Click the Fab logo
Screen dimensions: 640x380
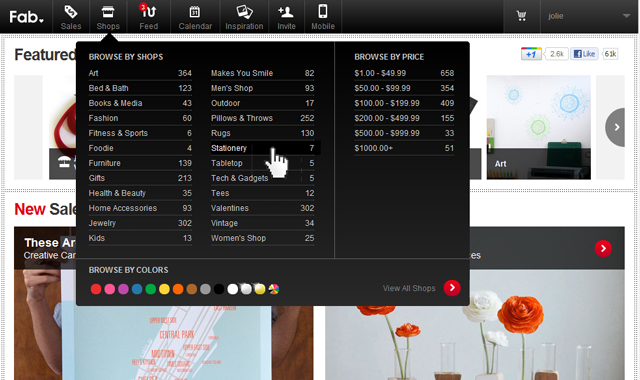pyautogui.click(x=26, y=17)
